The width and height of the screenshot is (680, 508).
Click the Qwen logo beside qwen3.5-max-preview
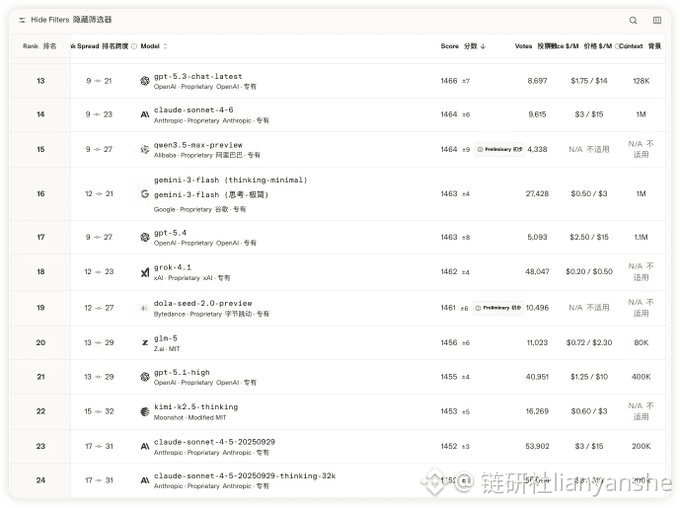pos(145,150)
